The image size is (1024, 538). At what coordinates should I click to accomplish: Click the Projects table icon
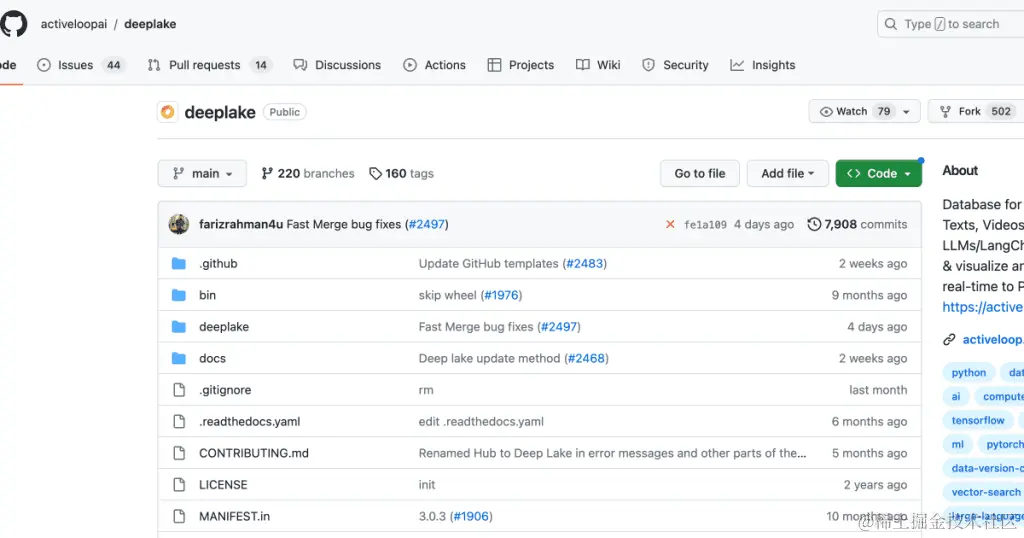coord(494,65)
